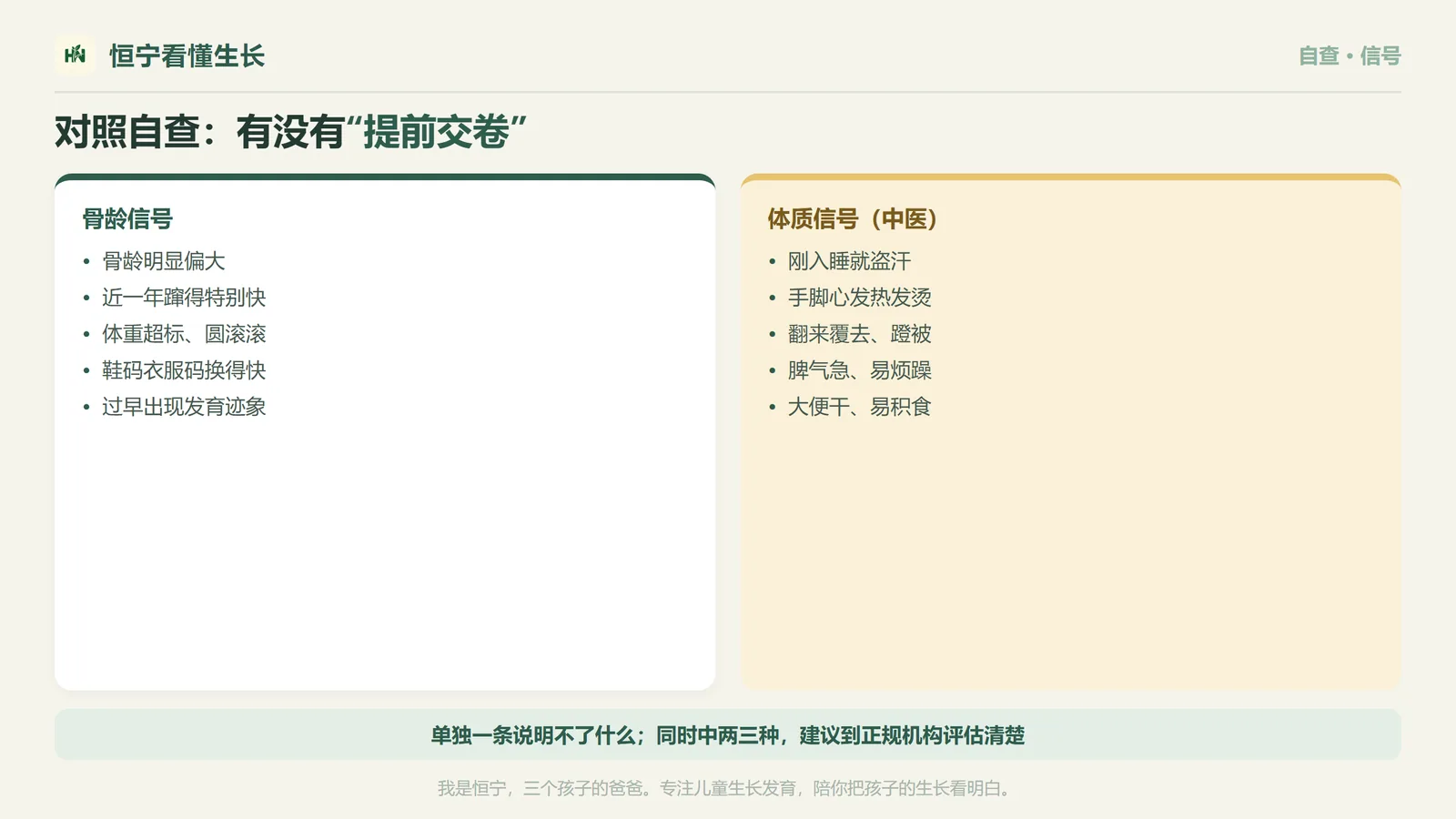The width and height of the screenshot is (1456, 819).
Task: Click the 骨龄信号 card heading
Action: click(x=127, y=219)
